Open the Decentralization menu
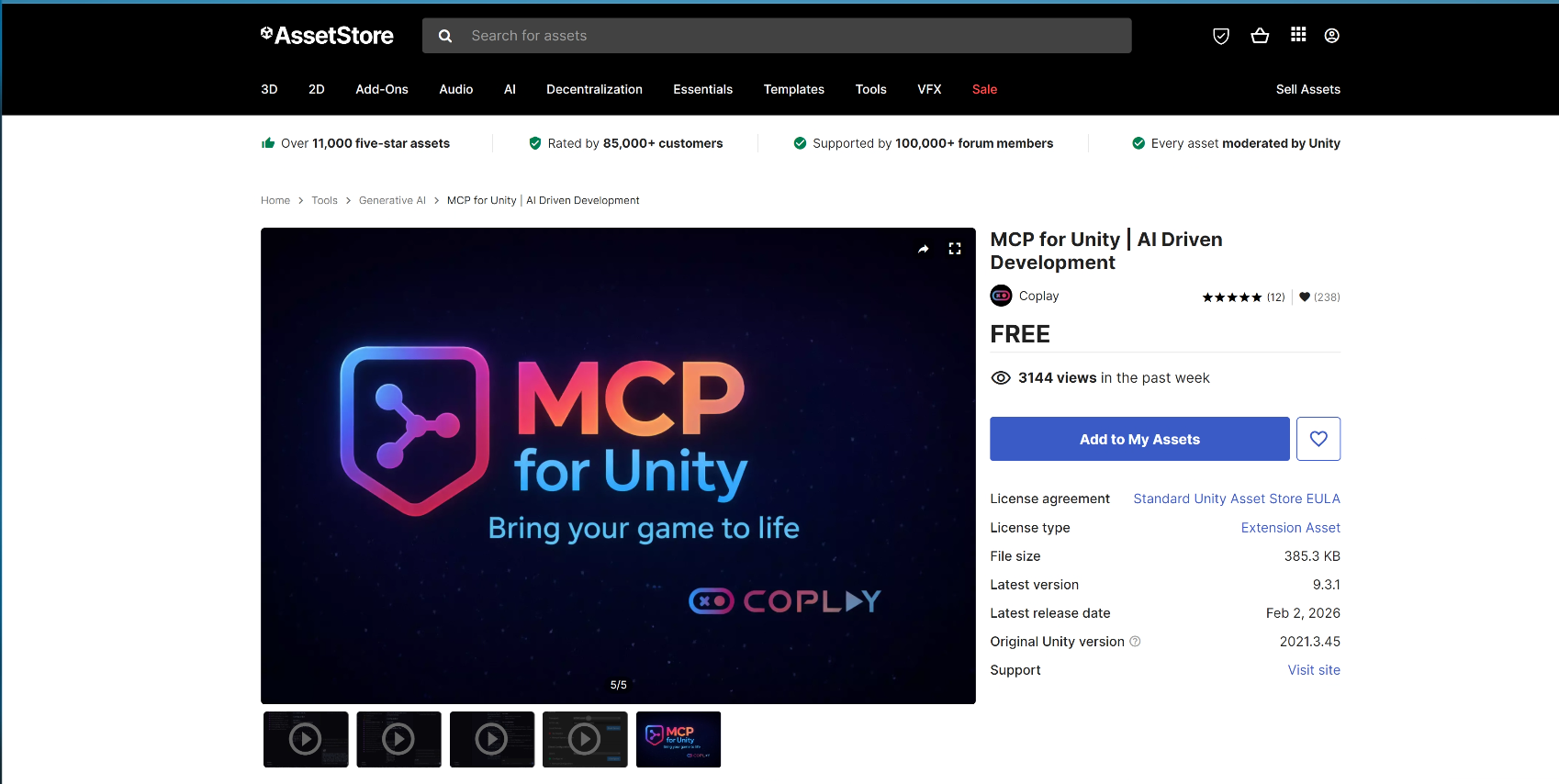Image resolution: width=1559 pixels, height=784 pixels. click(x=594, y=89)
